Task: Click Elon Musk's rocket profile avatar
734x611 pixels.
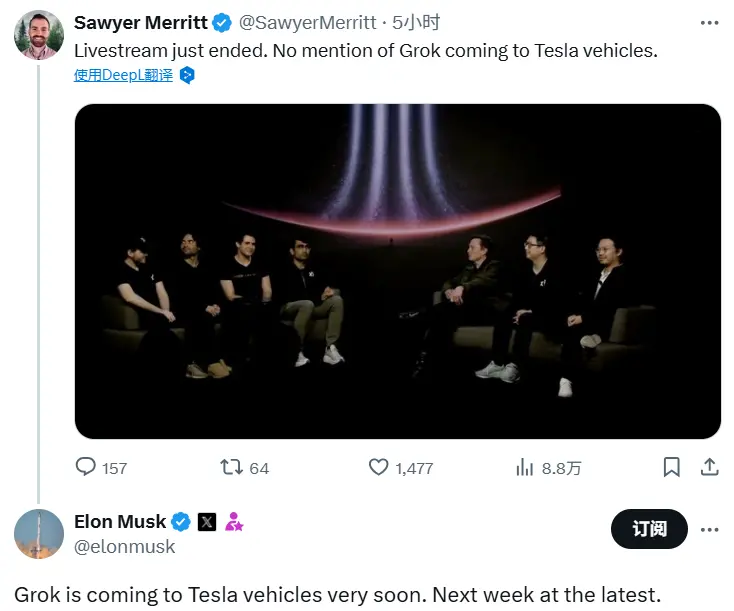Action: pos(39,534)
